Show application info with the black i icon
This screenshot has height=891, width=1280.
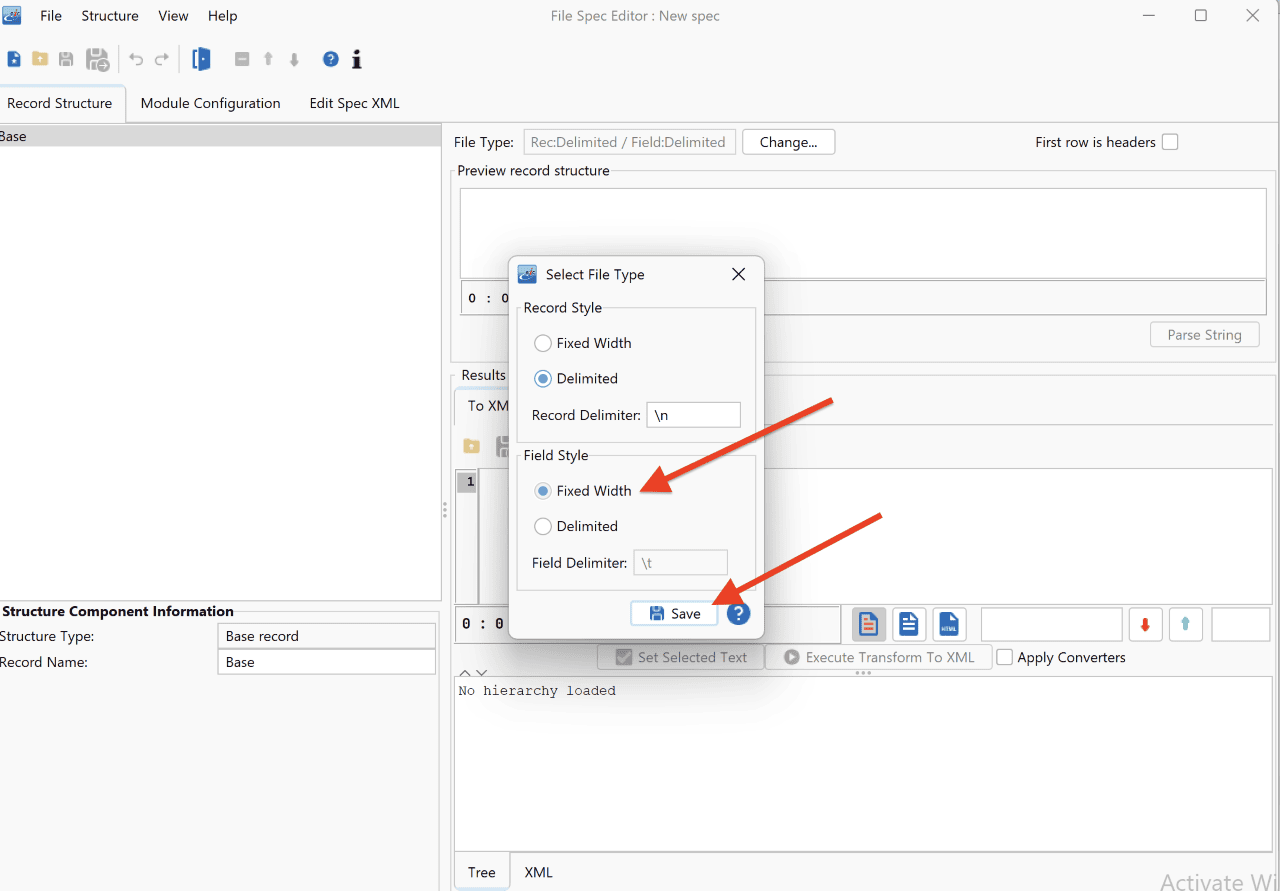tap(357, 60)
